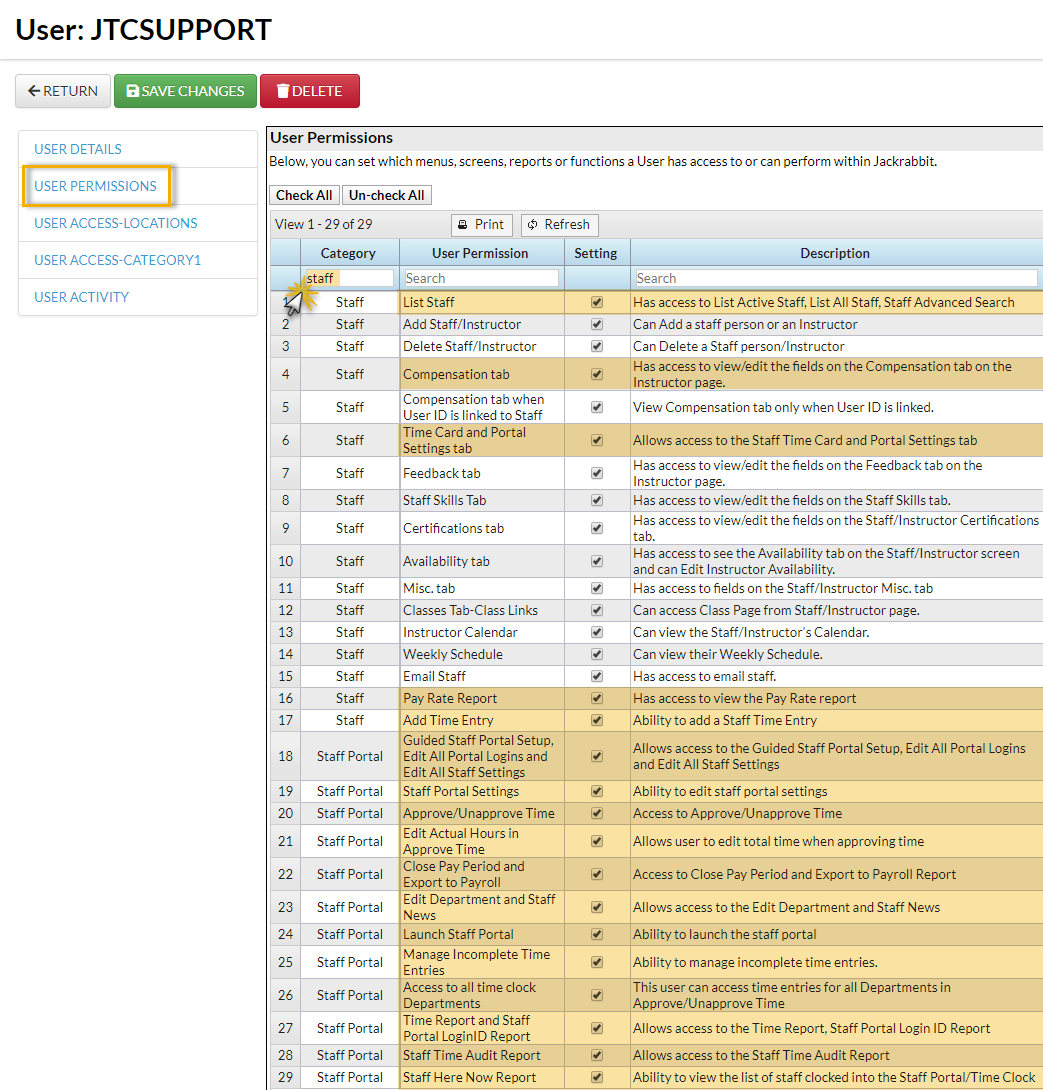Toggle the Approve/Unapprove Time checkbox
1043x1090 pixels.
point(597,813)
